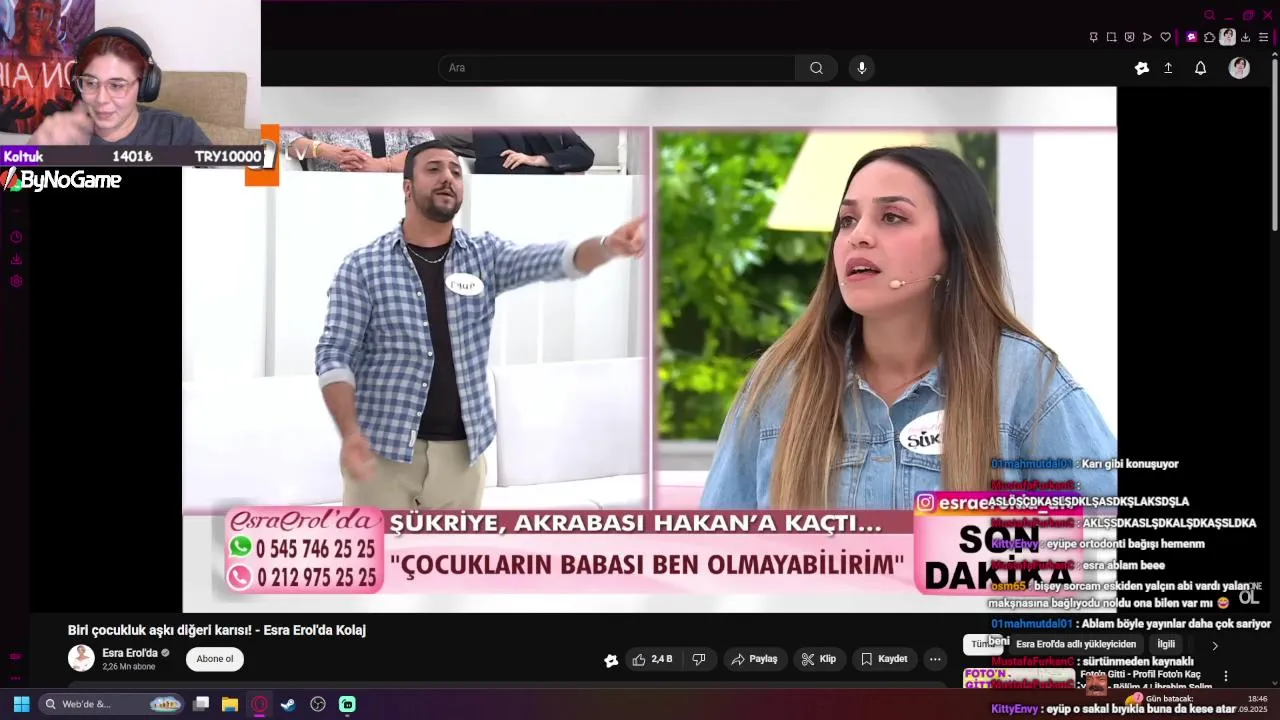Click the Windows taskbar search box

111,704
